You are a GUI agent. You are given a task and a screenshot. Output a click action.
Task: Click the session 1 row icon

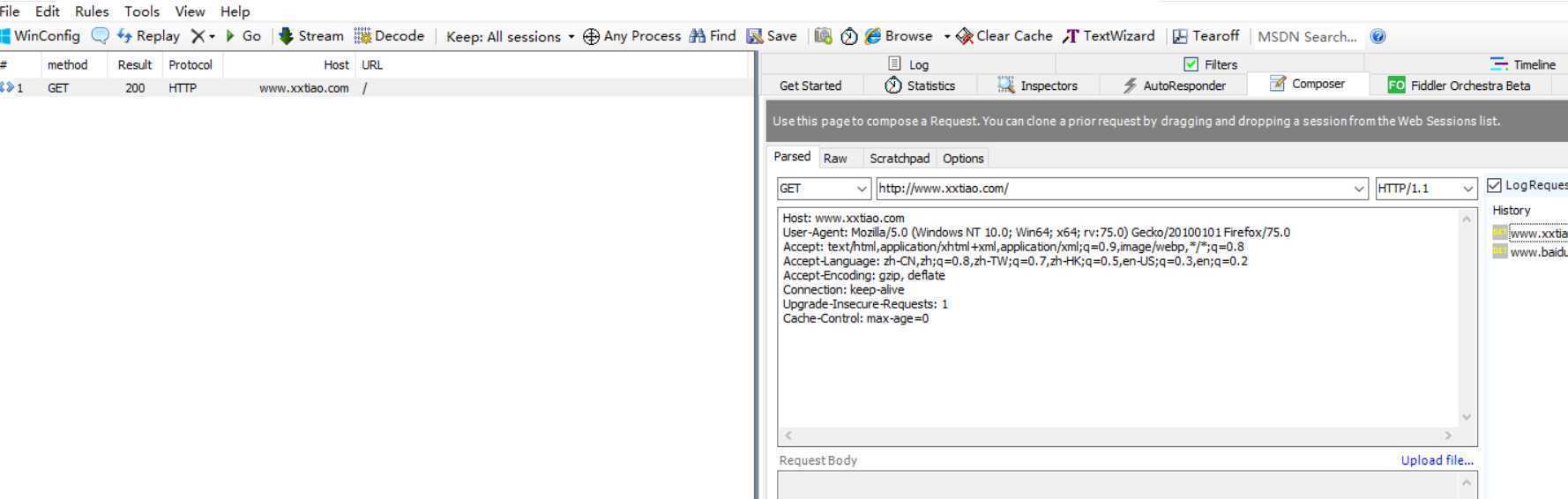point(7,87)
